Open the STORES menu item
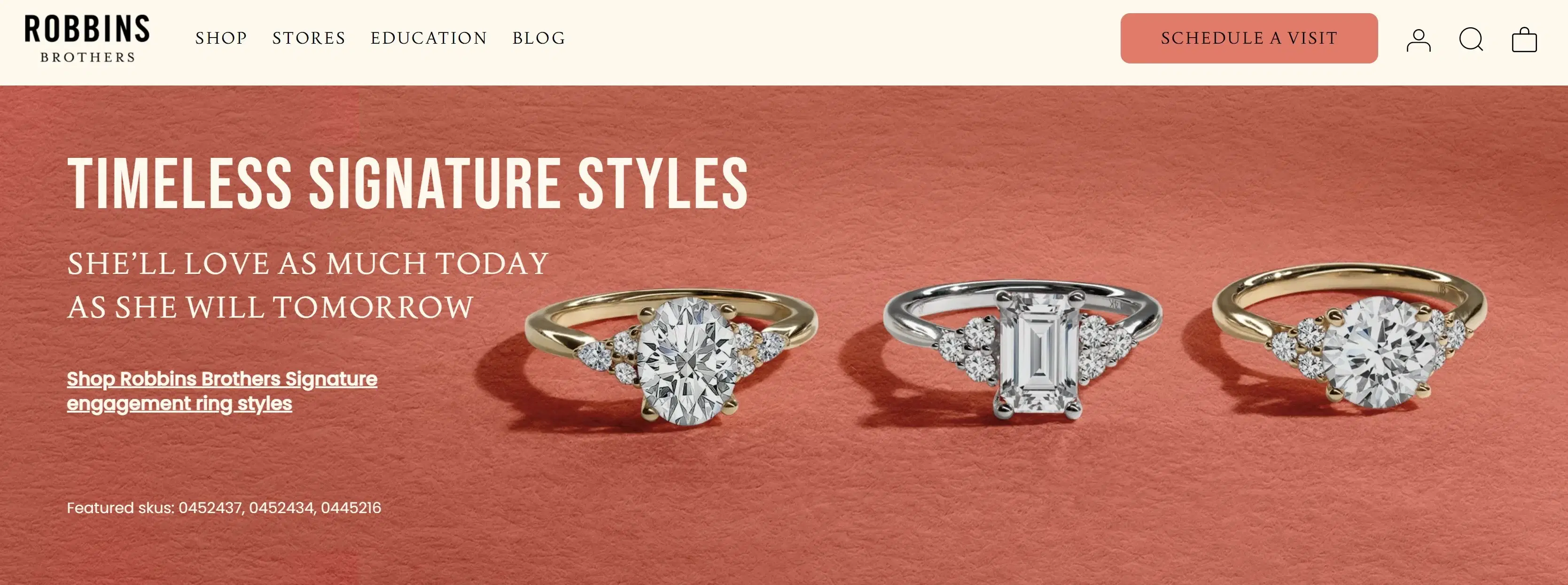This screenshot has width=1568, height=585. 309,38
